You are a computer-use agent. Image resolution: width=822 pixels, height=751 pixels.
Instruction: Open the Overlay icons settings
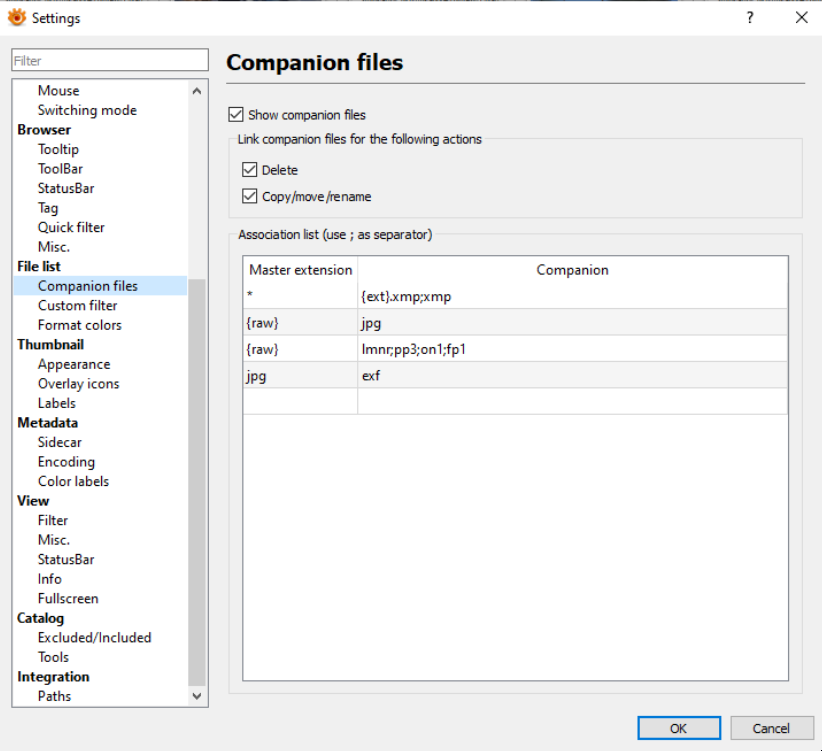78,384
